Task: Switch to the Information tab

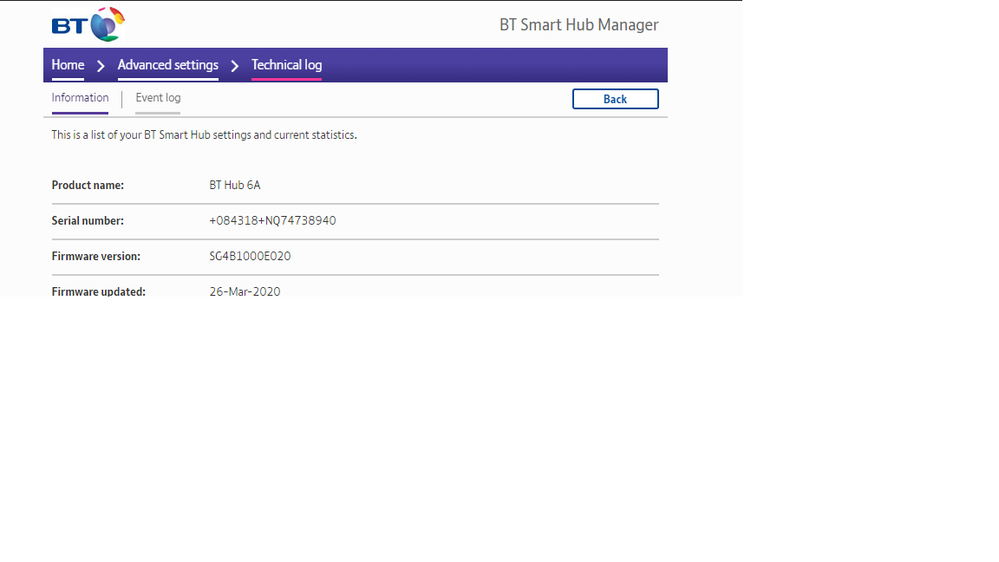Action: pos(80,98)
